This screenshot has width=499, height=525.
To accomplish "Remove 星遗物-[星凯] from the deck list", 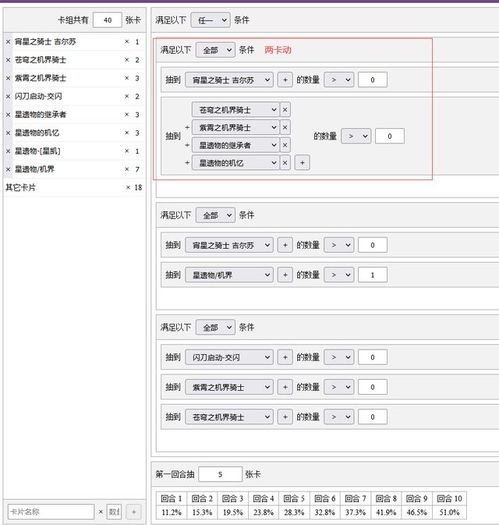I will pyautogui.click(x=8, y=151).
